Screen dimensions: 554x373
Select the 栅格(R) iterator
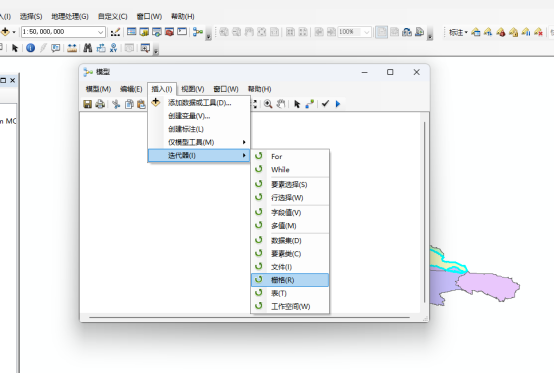point(290,280)
